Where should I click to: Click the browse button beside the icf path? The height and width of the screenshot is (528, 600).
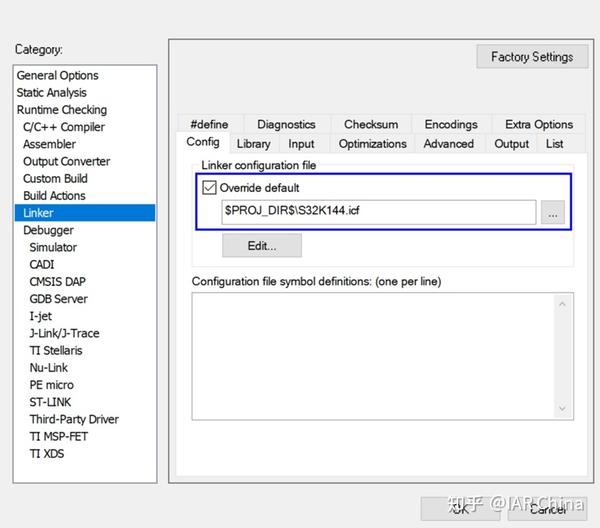click(x=553, y=212)
